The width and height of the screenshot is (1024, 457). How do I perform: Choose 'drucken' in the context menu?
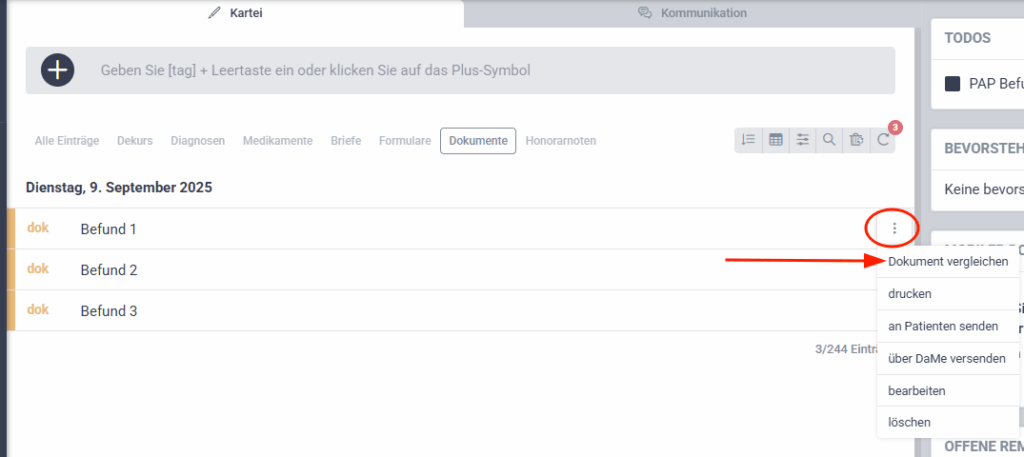(x=909, y=294)
